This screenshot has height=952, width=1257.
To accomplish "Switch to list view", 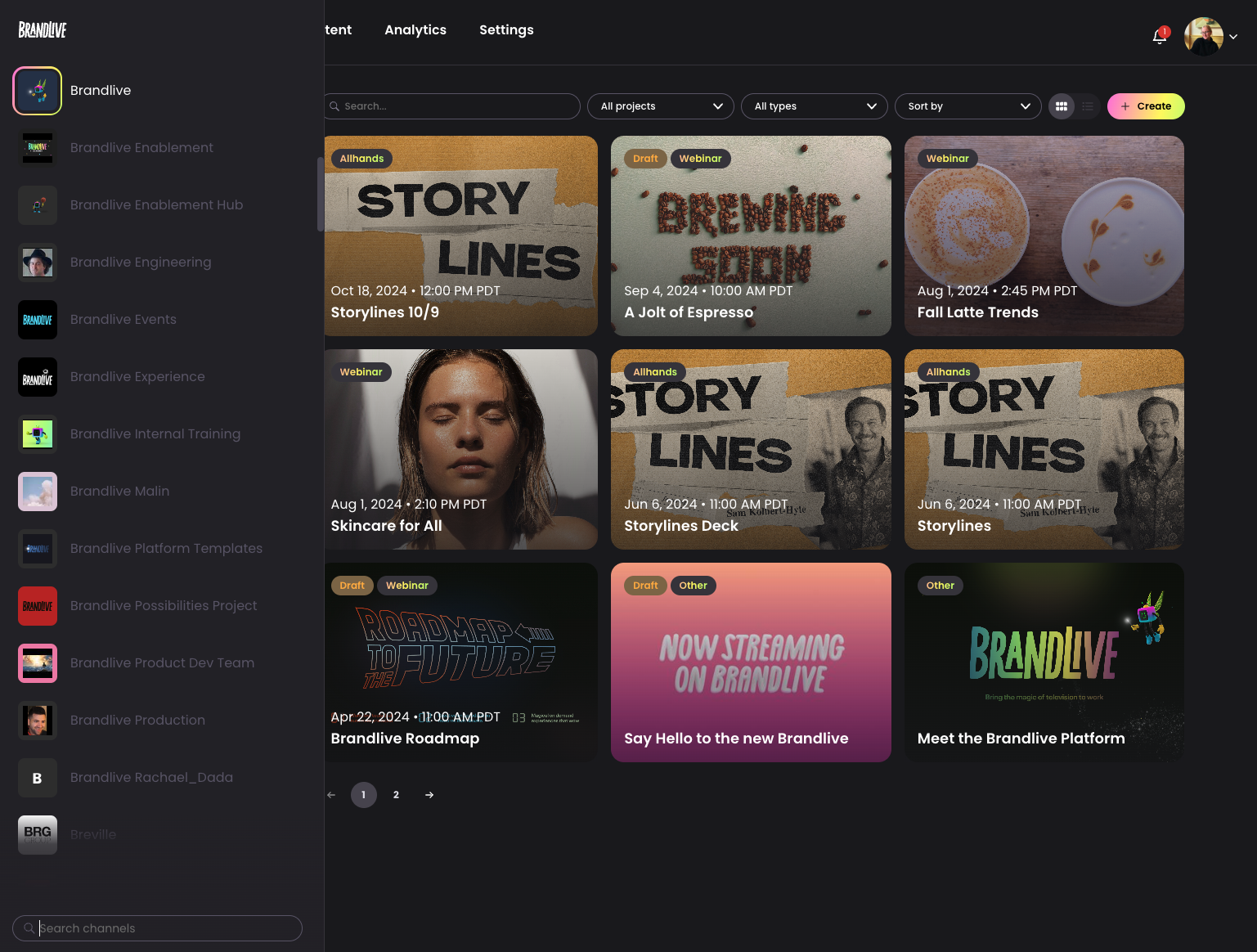I will tap(1088, 106).
